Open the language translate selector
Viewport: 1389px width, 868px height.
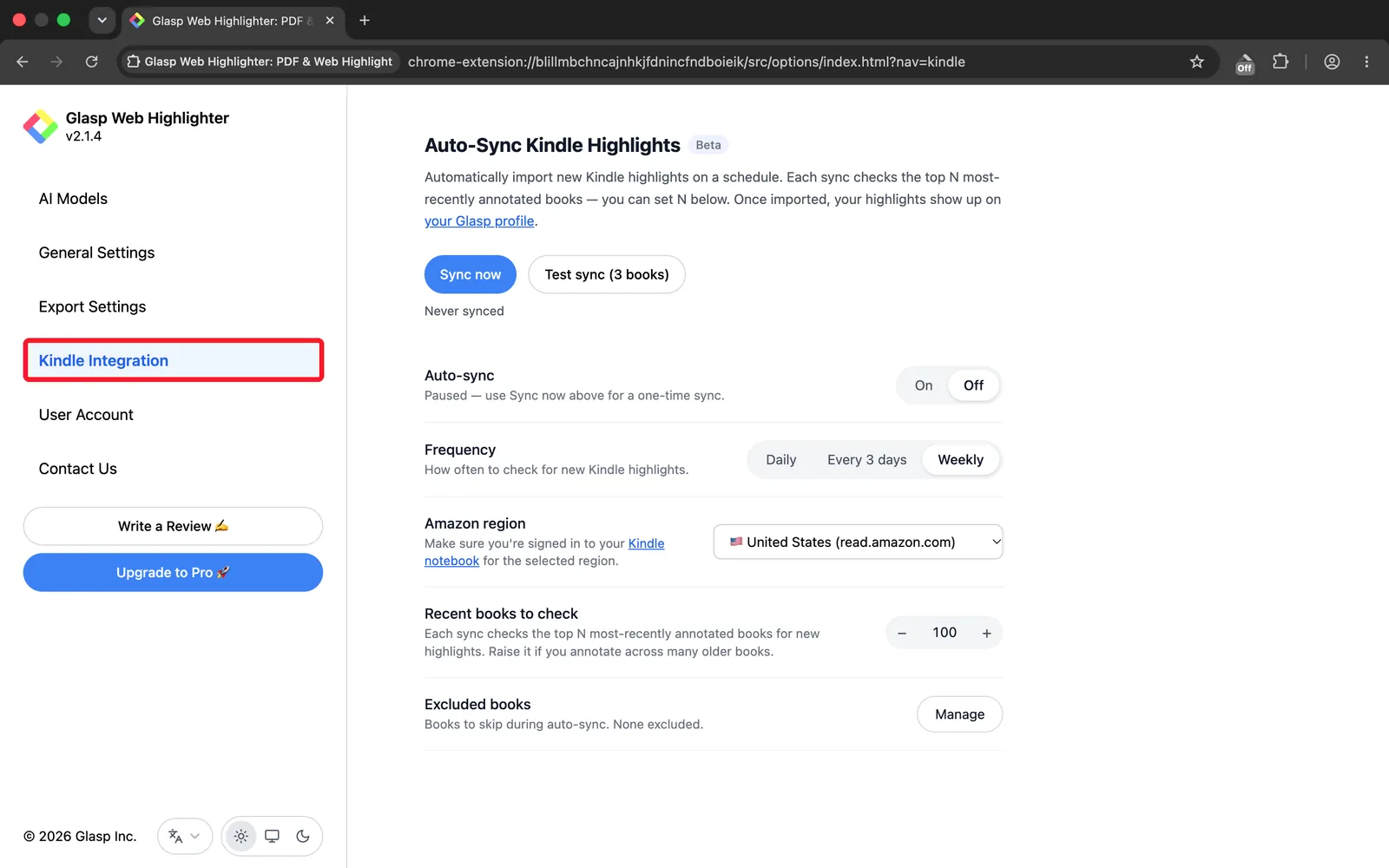coord(185,837)
